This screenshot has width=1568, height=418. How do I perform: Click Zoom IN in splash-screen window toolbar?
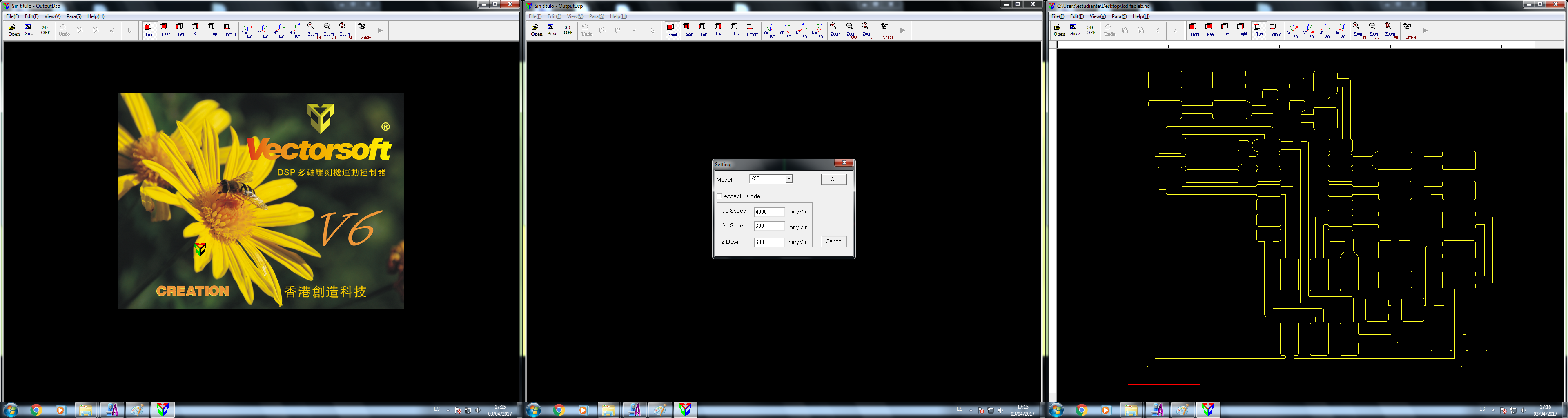(x=312, y=31)
